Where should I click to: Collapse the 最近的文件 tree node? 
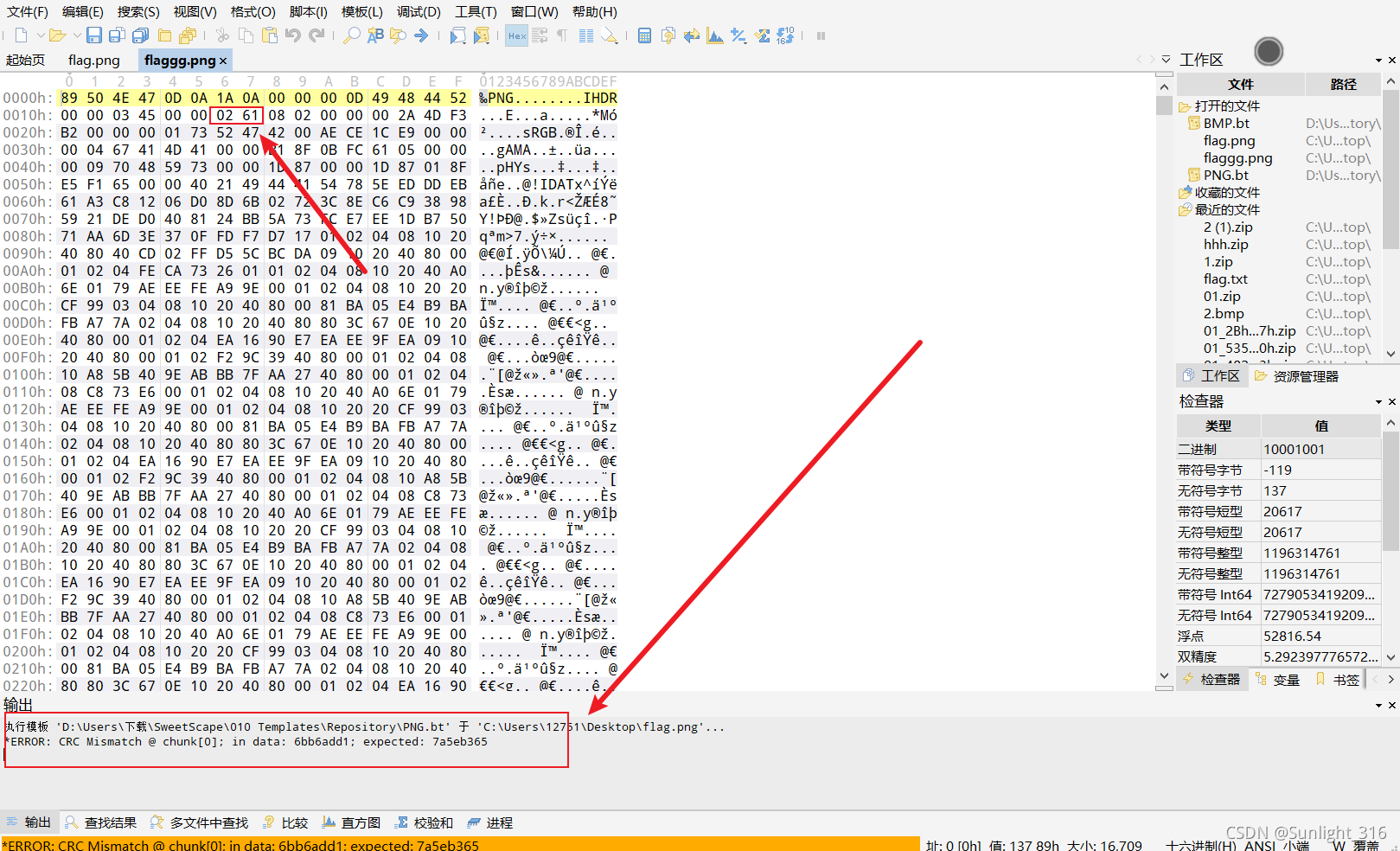[x=1185, y=210]
